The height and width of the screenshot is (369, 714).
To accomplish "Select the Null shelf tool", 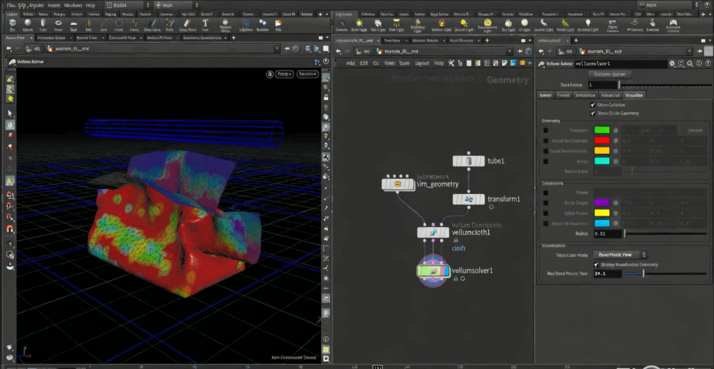I will click(88, 25).
